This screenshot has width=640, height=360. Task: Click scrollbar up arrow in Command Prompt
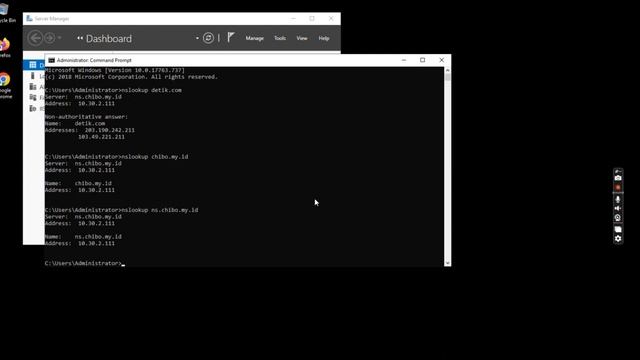tap(448, 70)
